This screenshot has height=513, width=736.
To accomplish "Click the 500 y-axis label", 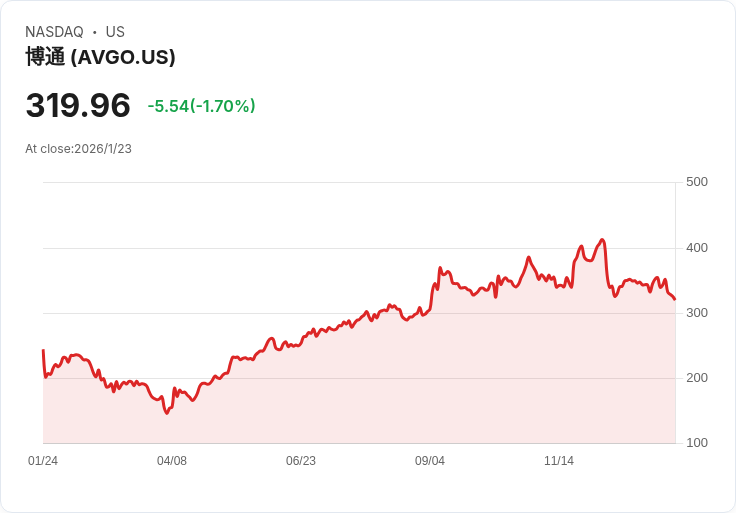I will (x=697, y=182).
